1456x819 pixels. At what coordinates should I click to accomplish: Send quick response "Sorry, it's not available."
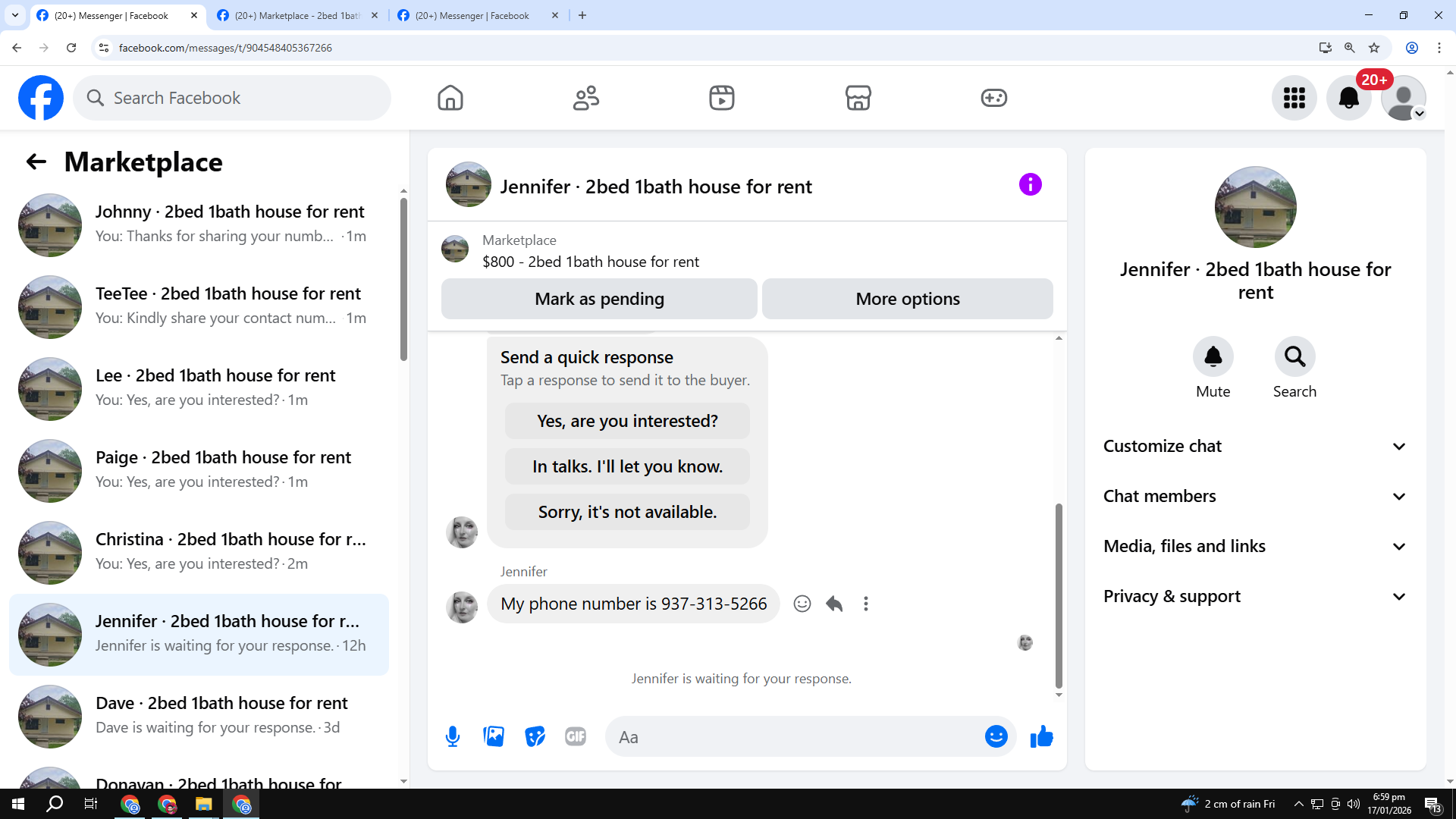pos(627,512)
